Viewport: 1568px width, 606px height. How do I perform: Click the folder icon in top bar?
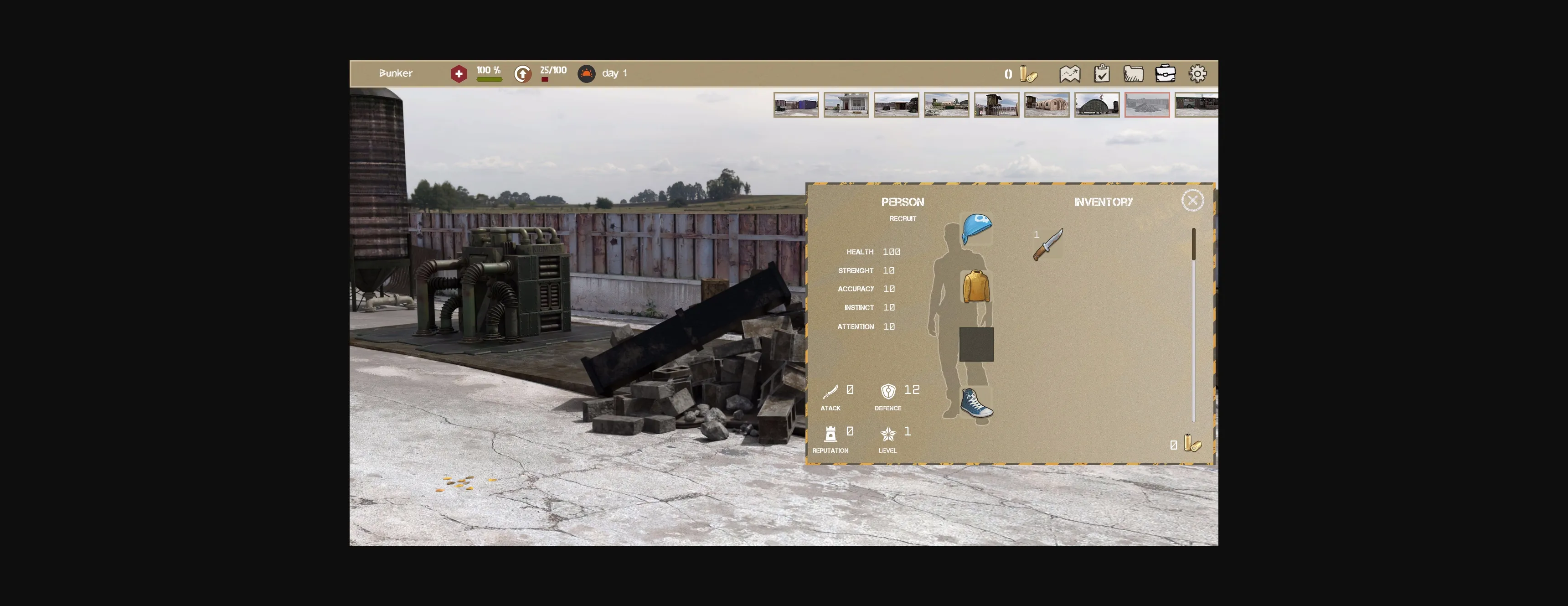1133,74
